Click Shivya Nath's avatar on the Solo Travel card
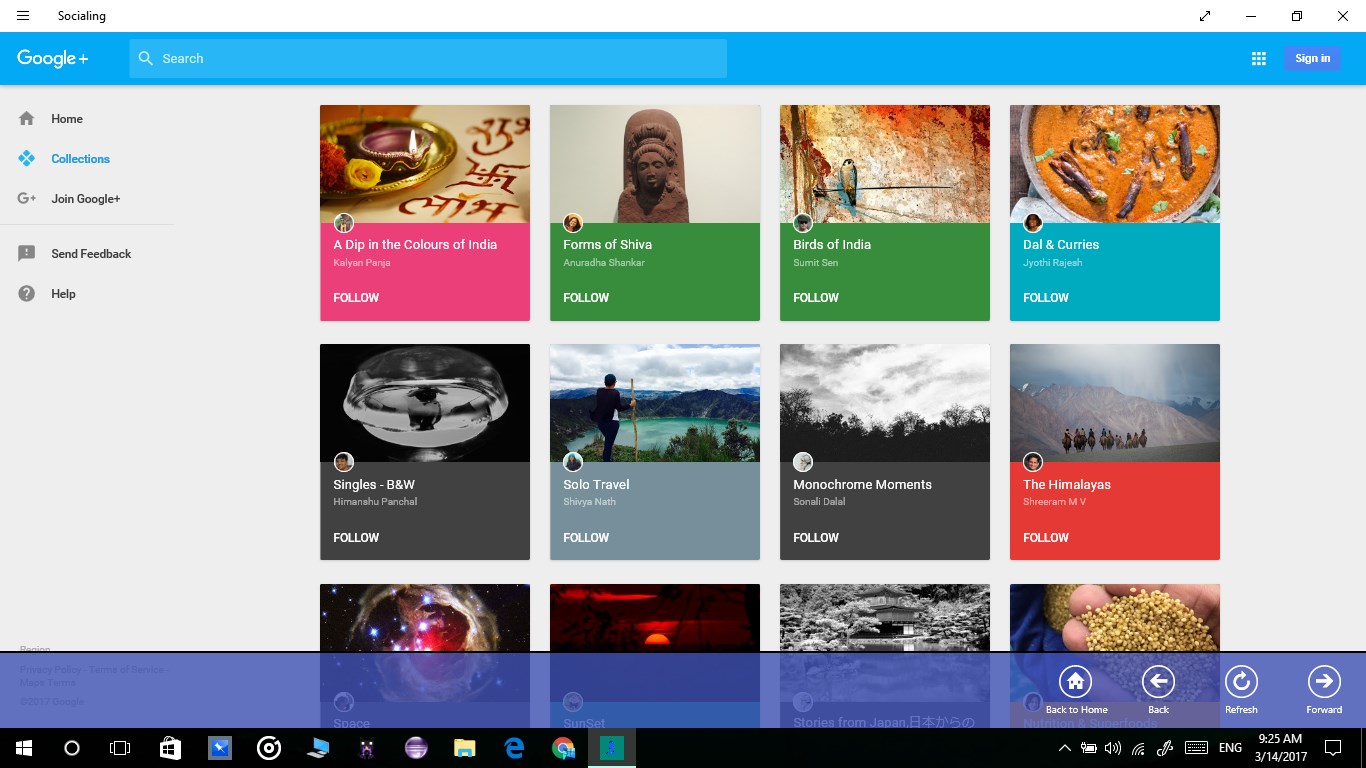This screenshot has height=768, width=1366. click(x=573, y=462)
